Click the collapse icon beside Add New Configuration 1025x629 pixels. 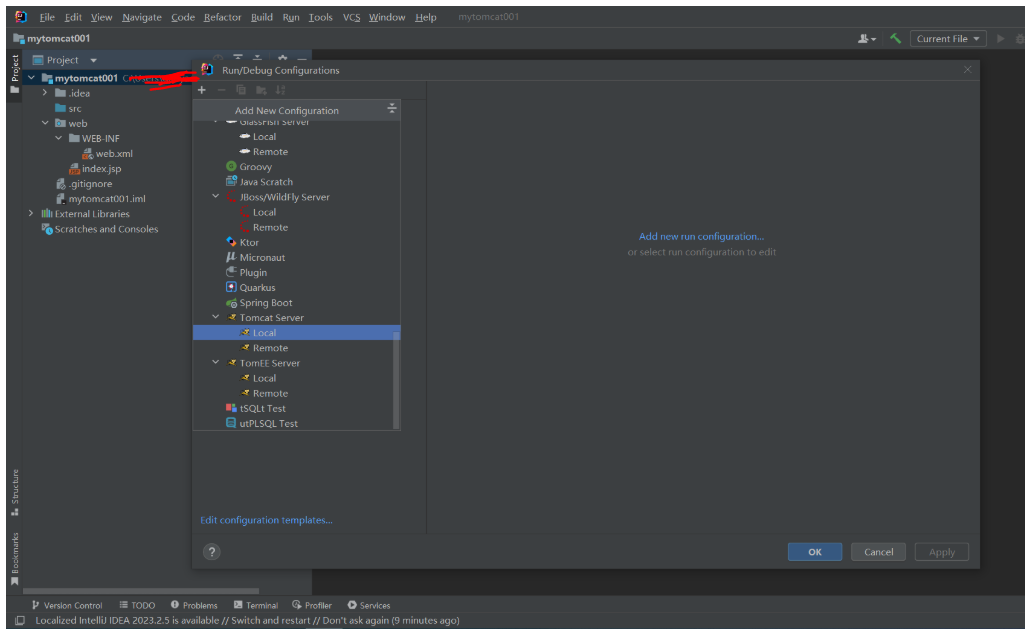coord(392,109)
